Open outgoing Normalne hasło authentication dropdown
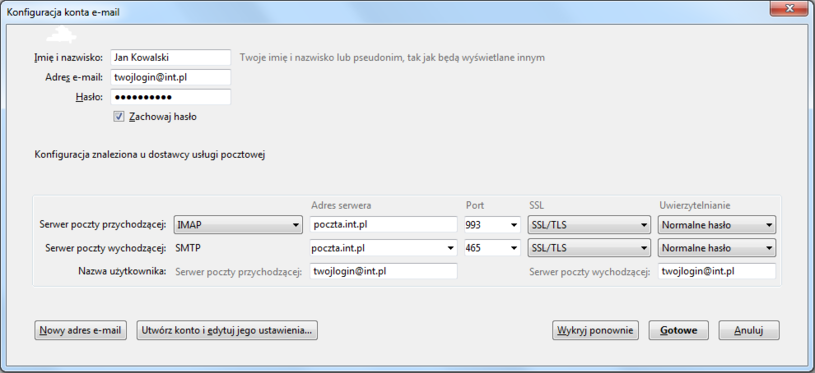The height and width of the screenshot is (373, 815). tap(717, 248)
